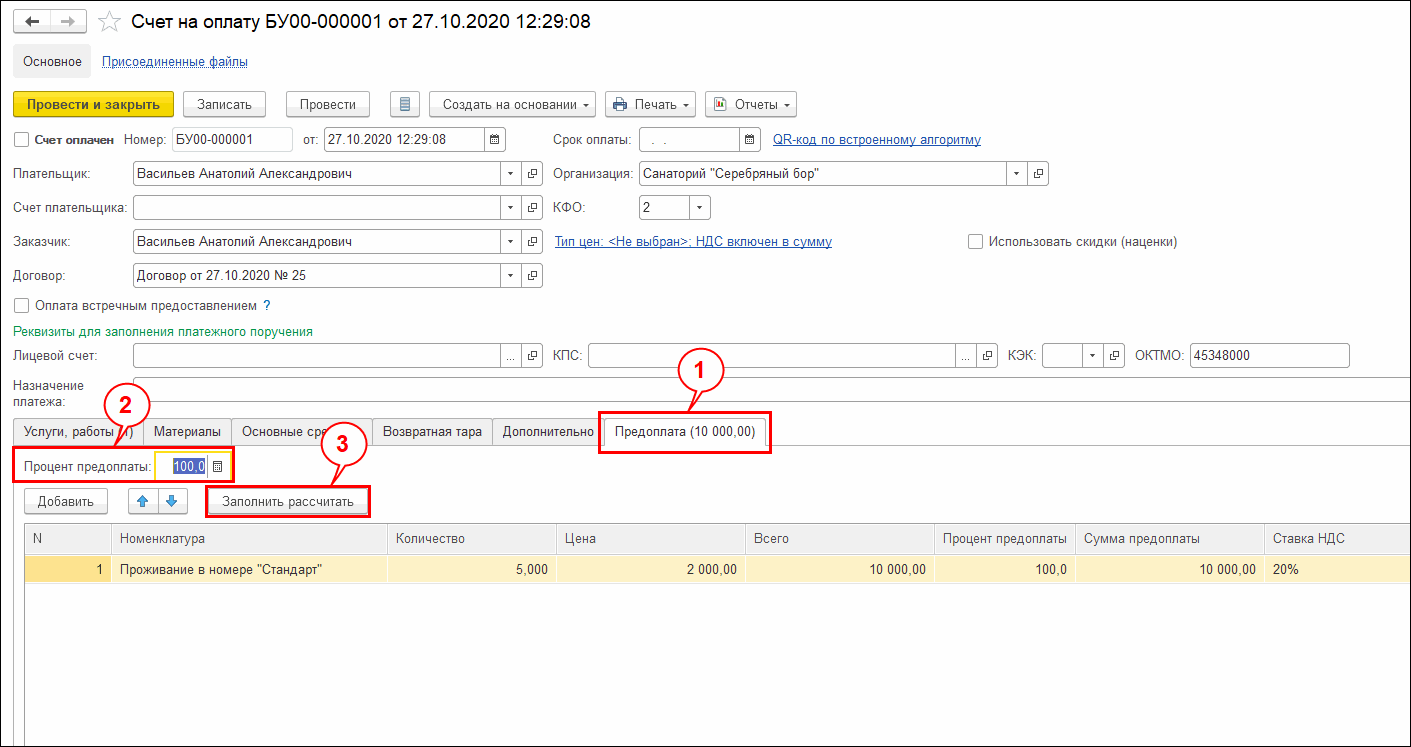This screenshot has width=1411, height=747.
Task: Open Счет плательщика record icon
Action: [x=533, y=208]
